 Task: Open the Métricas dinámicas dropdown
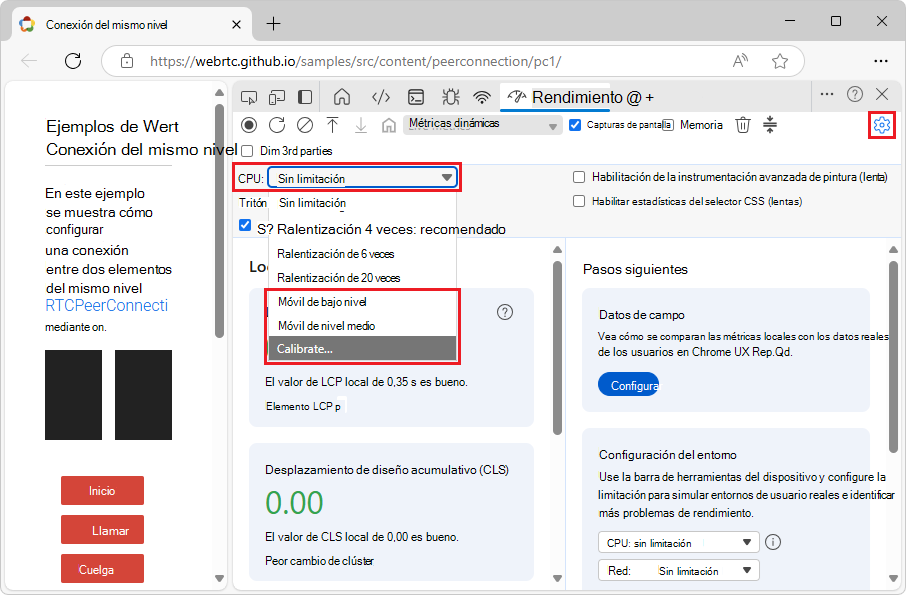pos(482,125)
